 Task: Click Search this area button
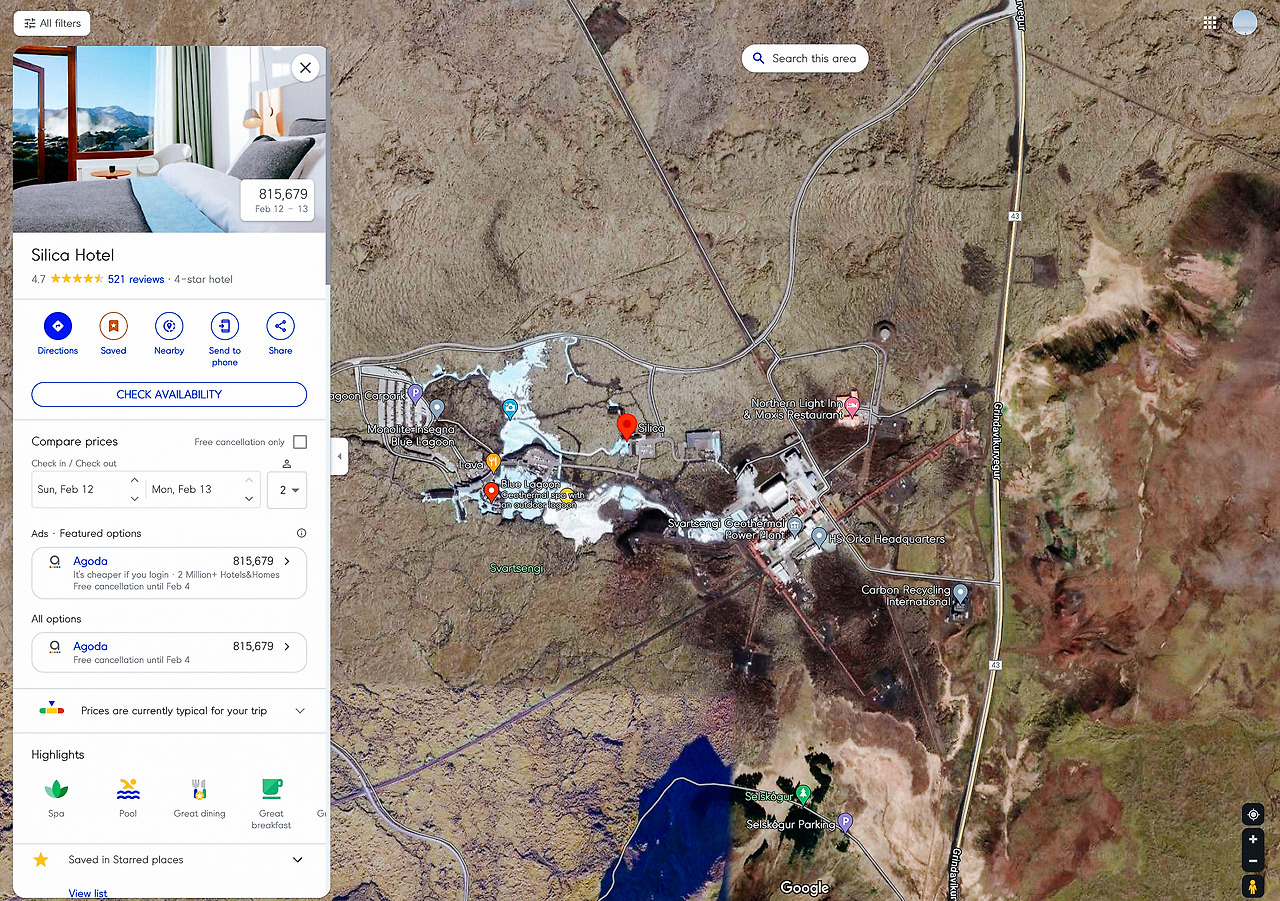click(x=805, y=58)
